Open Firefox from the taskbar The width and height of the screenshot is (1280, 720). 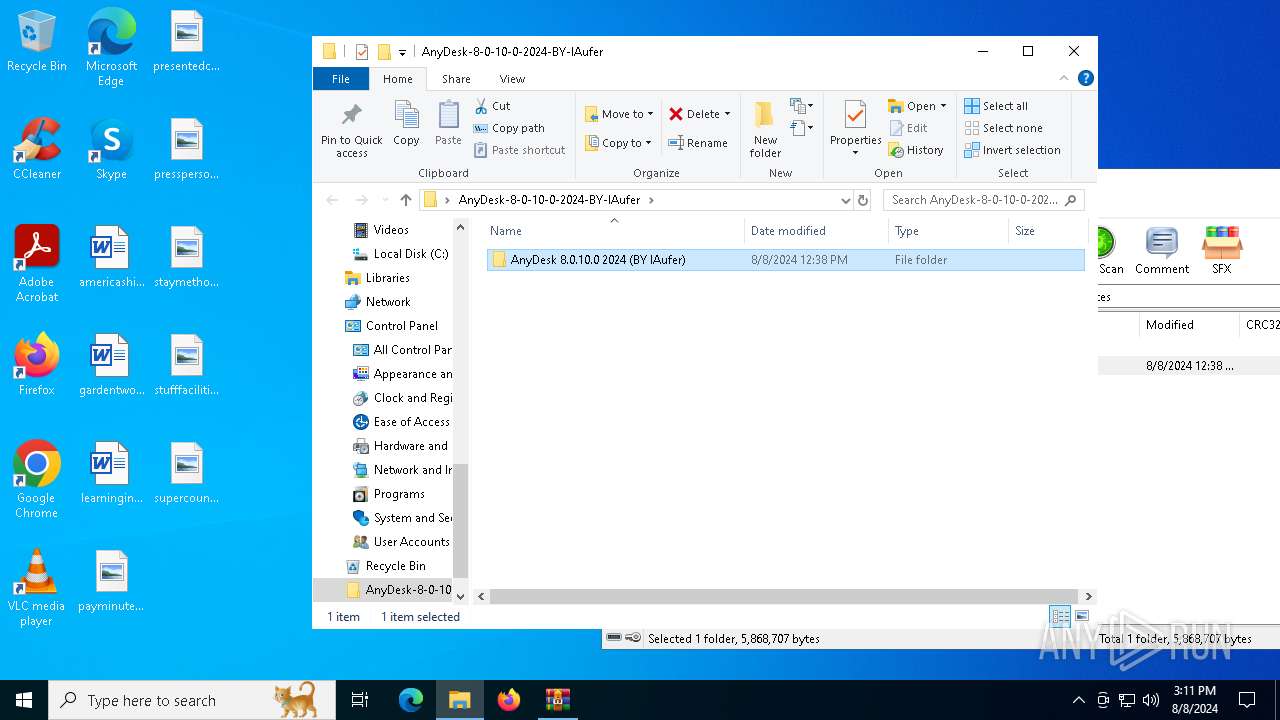click(509, 700)
